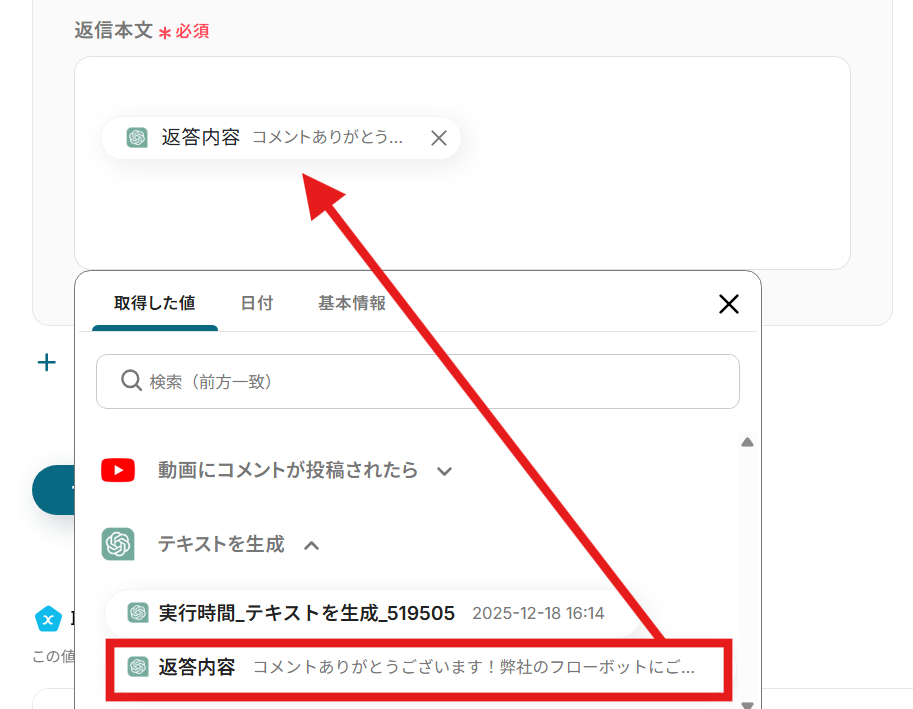This screenshot has width=913, height=709.
Task: Remove the 返答内容 chip from reply body
Action: pyautogui.click(x=438, y=138)
